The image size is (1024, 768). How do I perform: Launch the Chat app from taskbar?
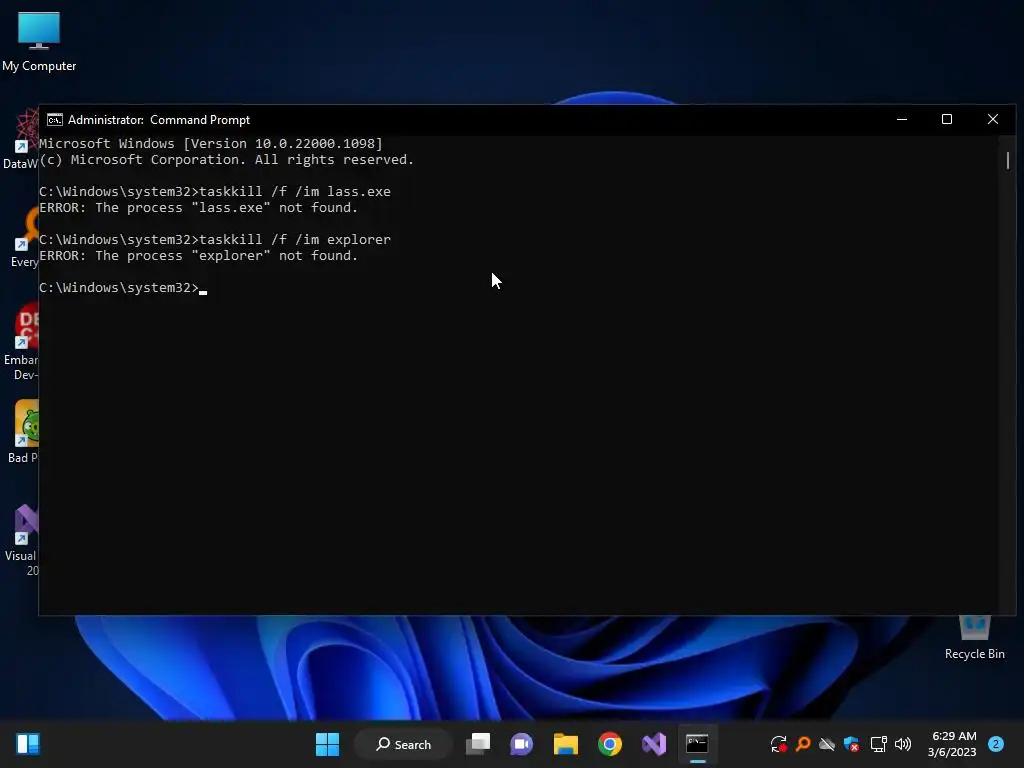click(522, 744)
